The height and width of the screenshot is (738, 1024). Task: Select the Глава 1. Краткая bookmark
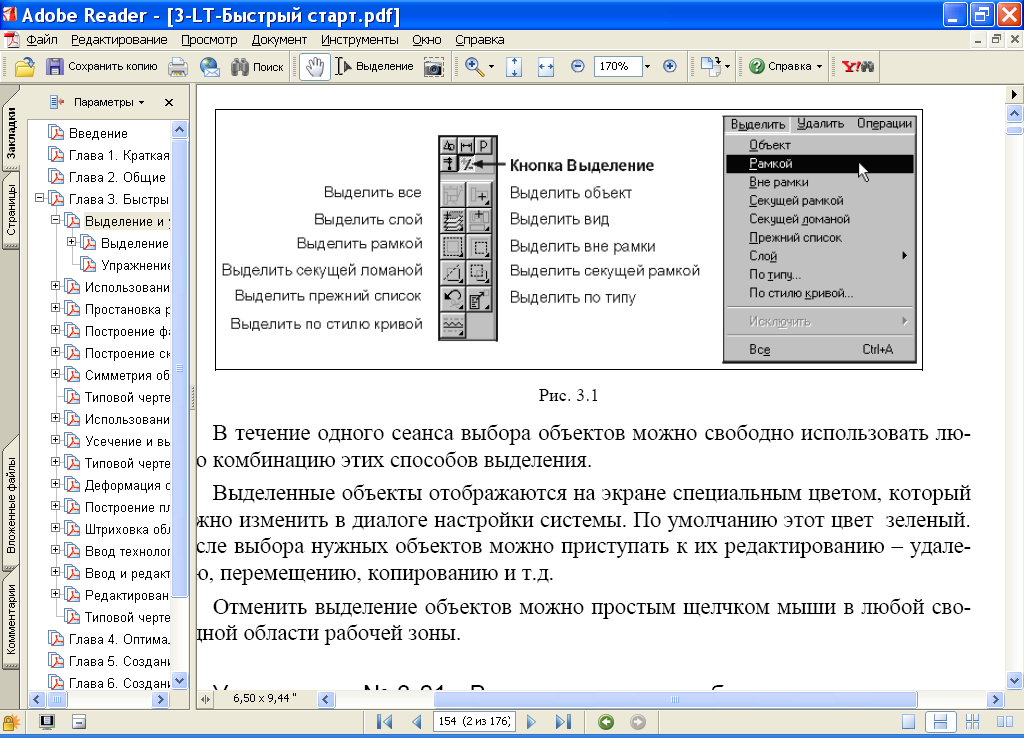(119, 155)
